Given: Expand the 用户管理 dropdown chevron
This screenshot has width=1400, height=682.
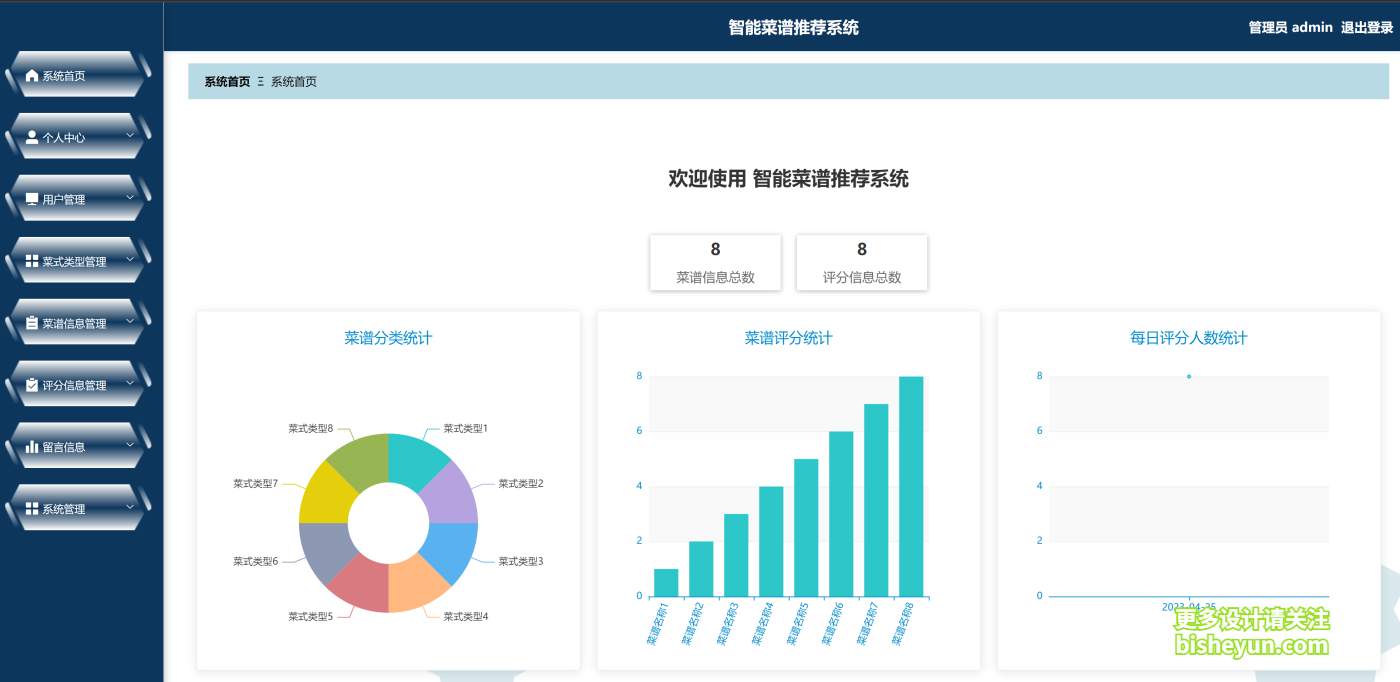Looking at the screenshot, I should (129, 197).
